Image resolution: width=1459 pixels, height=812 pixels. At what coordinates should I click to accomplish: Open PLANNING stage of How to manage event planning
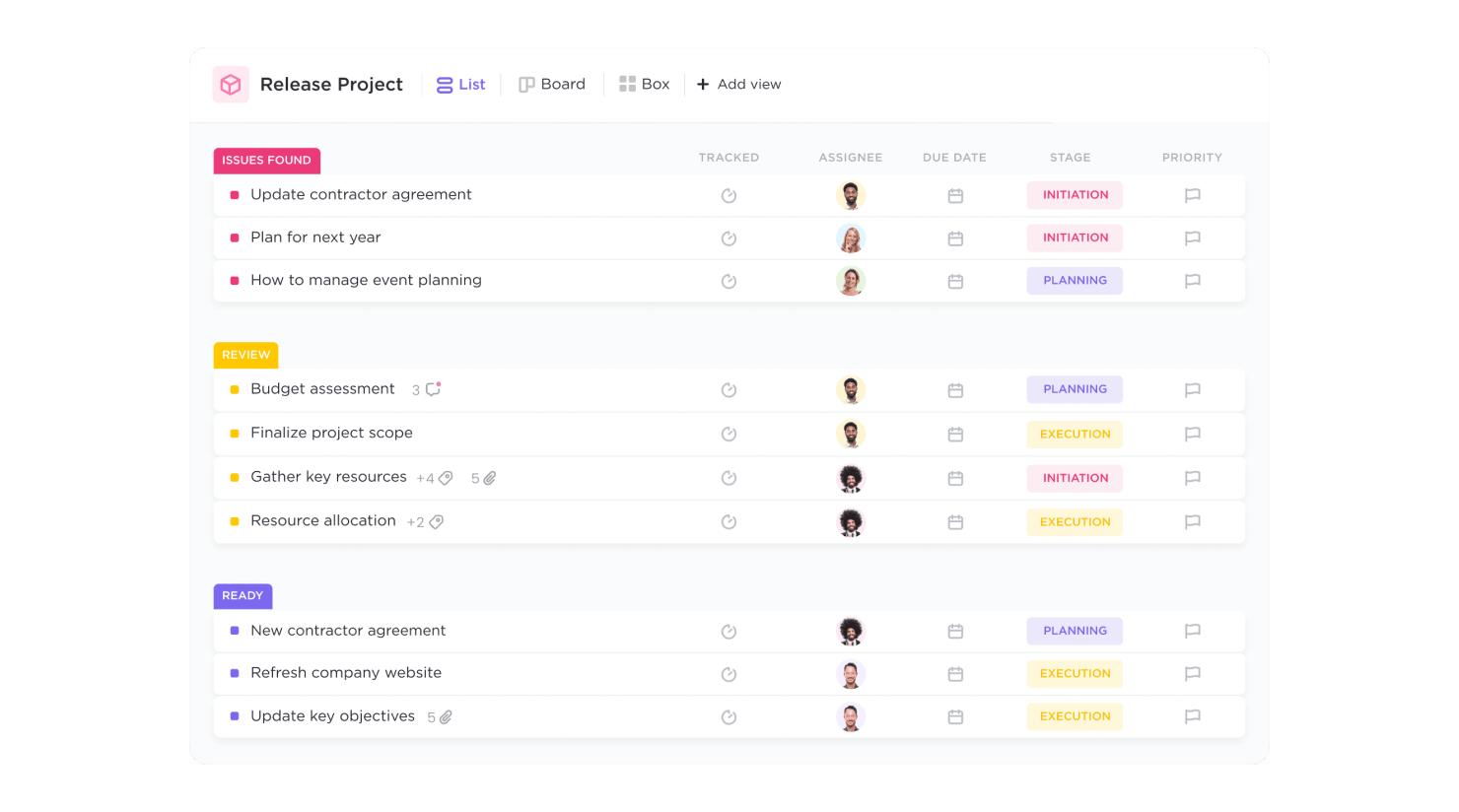(1075, 281)
